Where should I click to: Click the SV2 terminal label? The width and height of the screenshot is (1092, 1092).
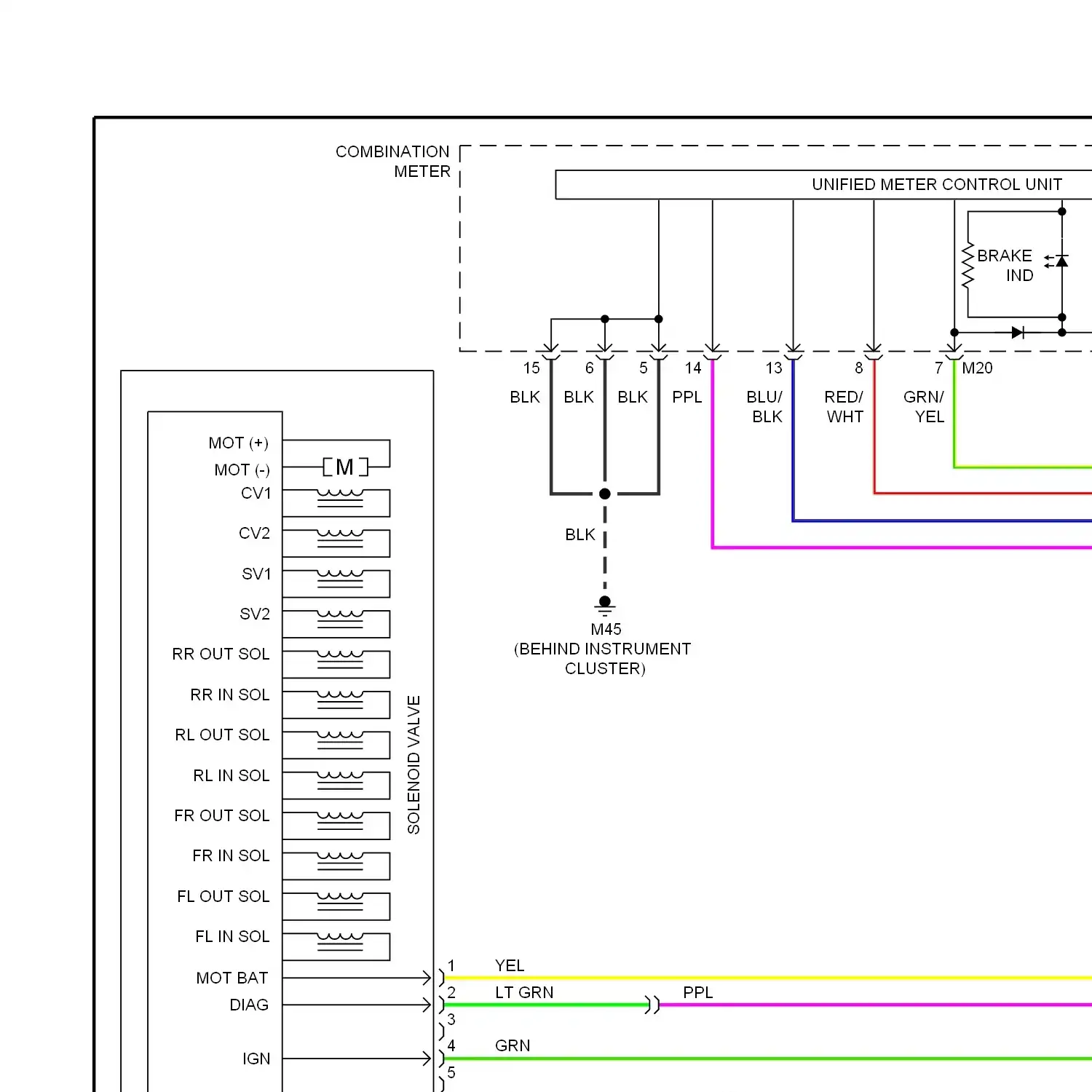pyautogui.click(x=255, y=614)
